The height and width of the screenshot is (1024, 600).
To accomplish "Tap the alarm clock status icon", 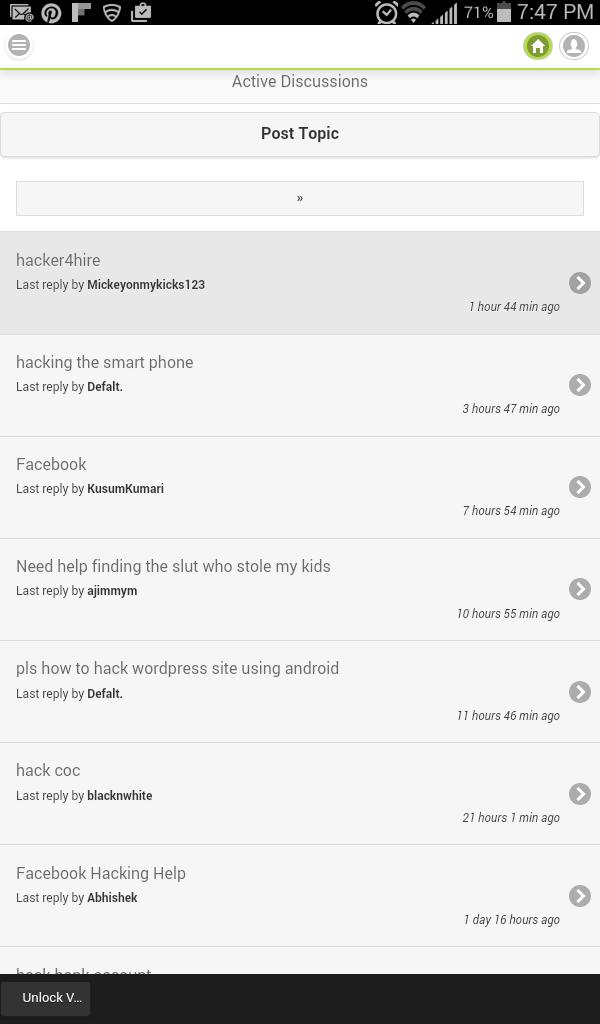I will [386, 13].
